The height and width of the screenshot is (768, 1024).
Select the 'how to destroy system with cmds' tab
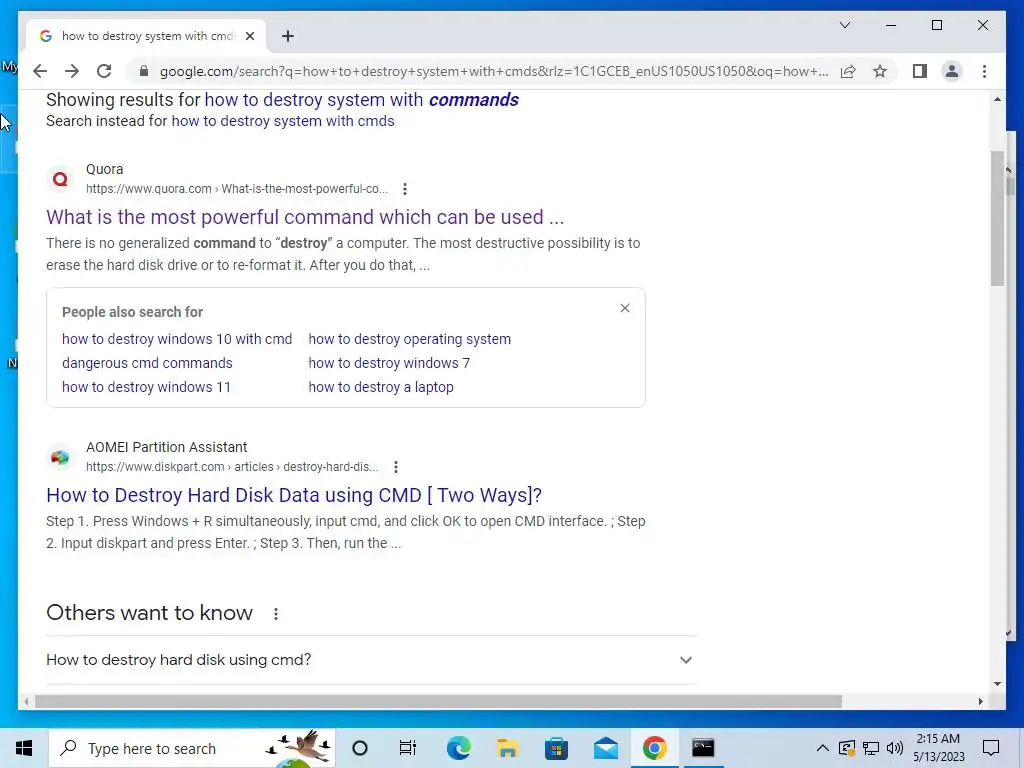(147, 36)
